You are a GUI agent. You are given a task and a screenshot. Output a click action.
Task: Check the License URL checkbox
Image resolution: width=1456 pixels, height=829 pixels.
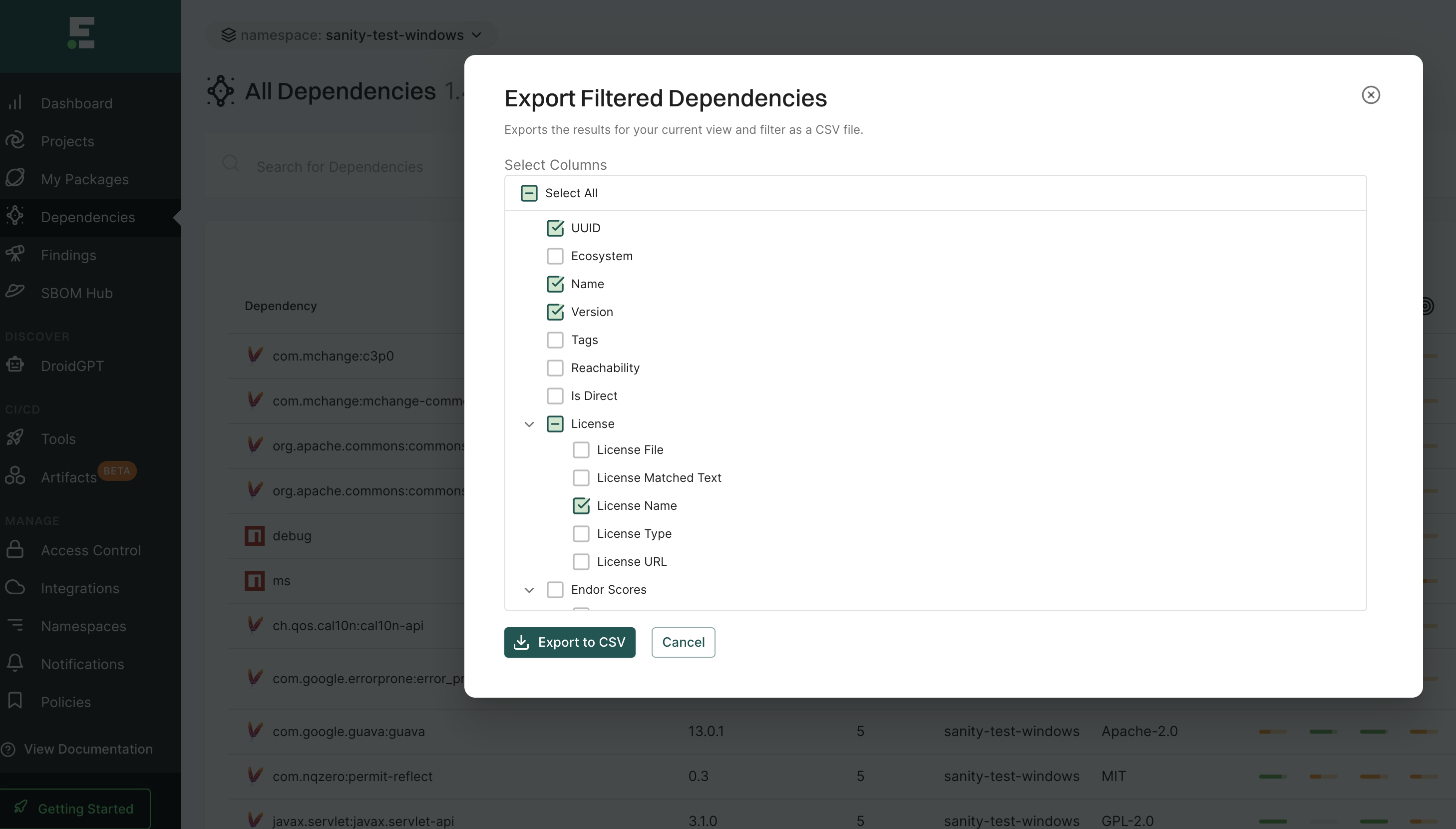(581, 561)
